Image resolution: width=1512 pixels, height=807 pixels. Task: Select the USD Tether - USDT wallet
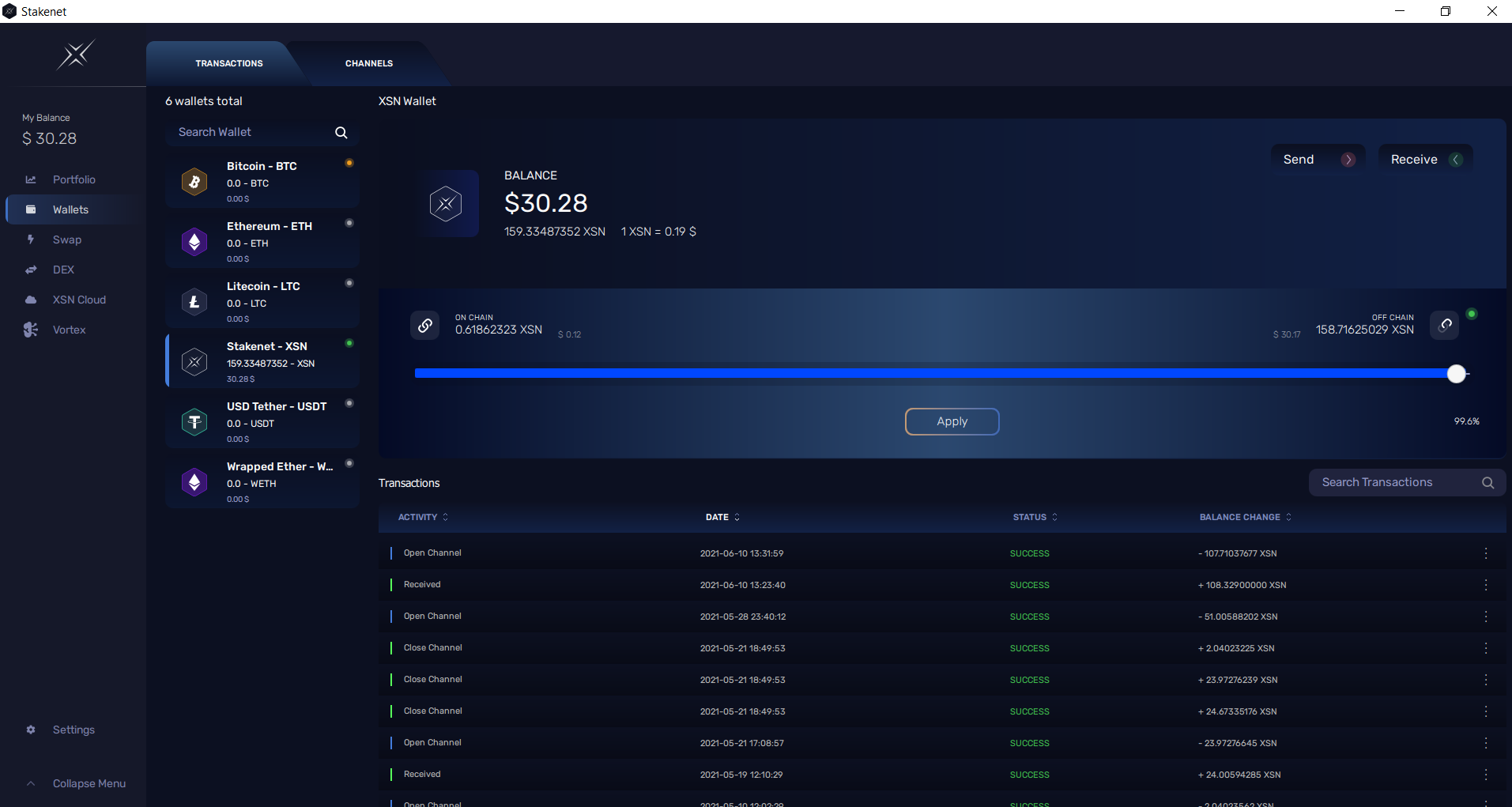click(262, 422)
